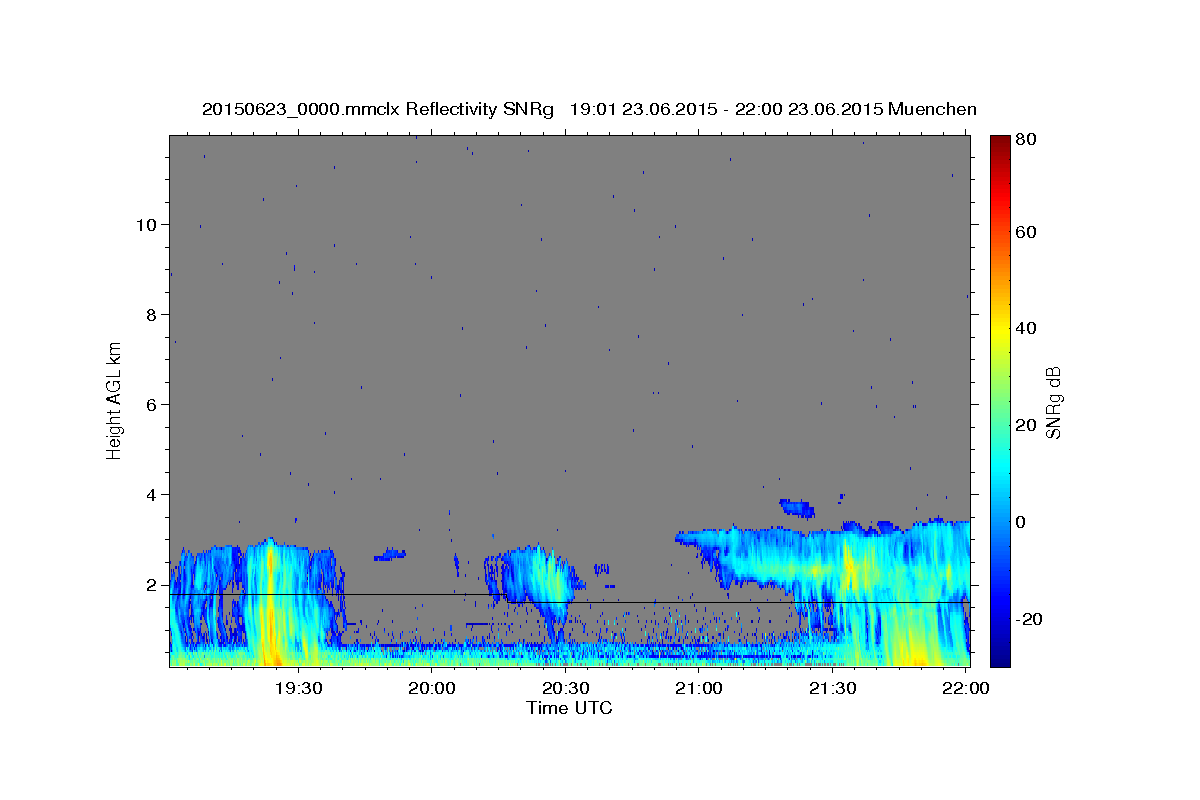Screen dimensions: 1200x800
Task: Click the height tick label '8'
Action: (x=151, y=315)
